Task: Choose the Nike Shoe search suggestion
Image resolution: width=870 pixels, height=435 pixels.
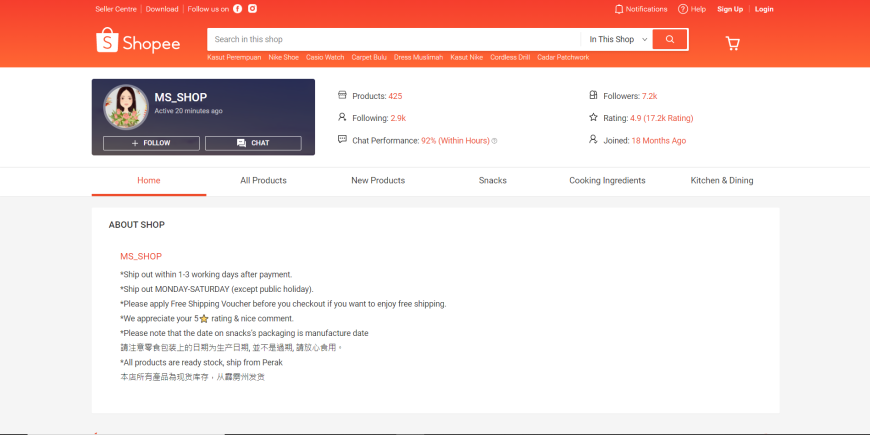Action: click(x=284, y=57)
